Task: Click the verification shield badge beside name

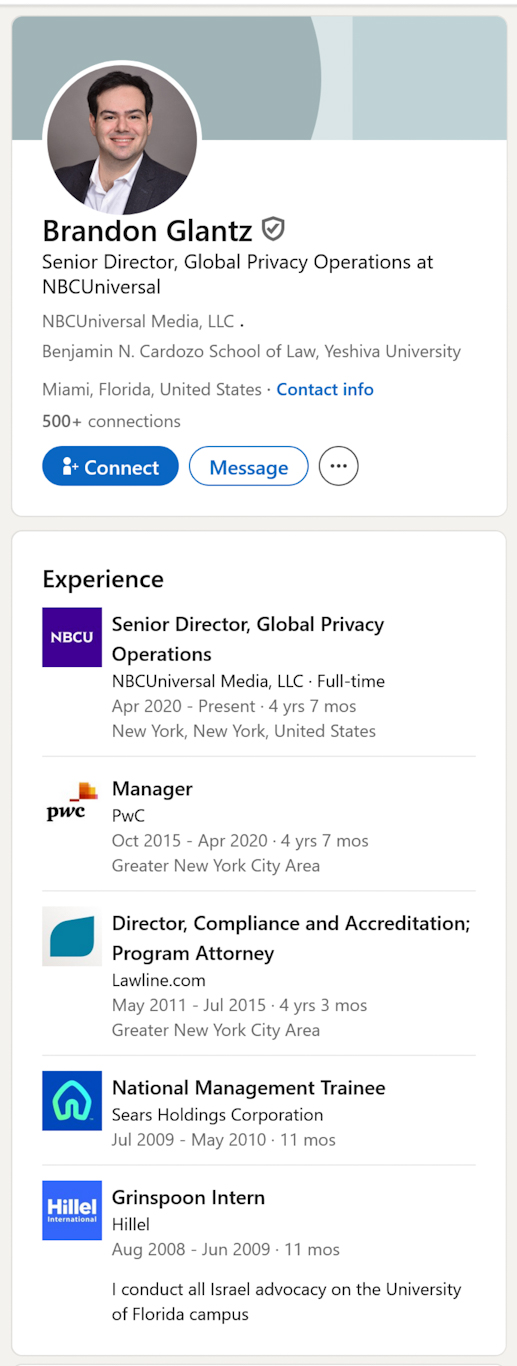Action: pyautogui.click(x=273, y=230)
